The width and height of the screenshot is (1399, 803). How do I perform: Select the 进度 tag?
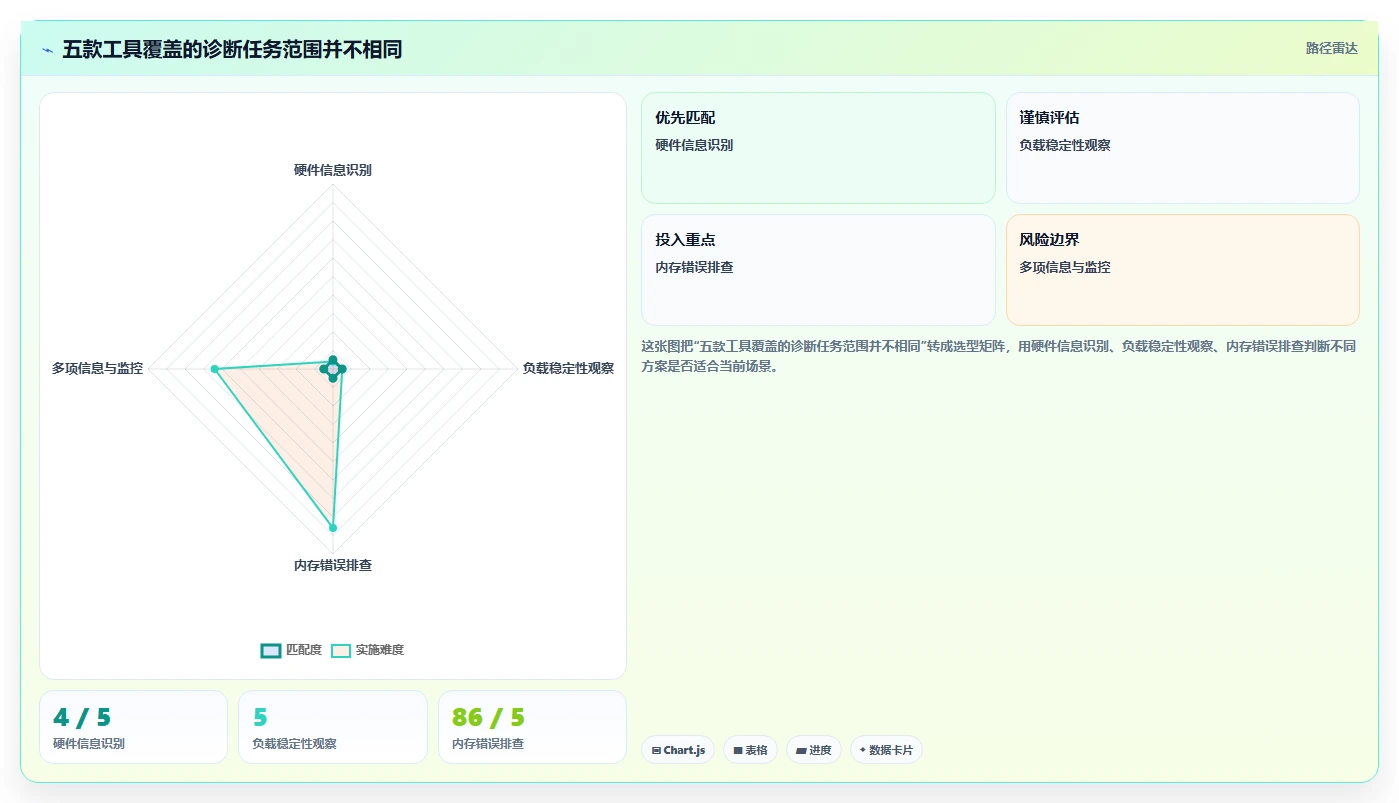[814, 750]
